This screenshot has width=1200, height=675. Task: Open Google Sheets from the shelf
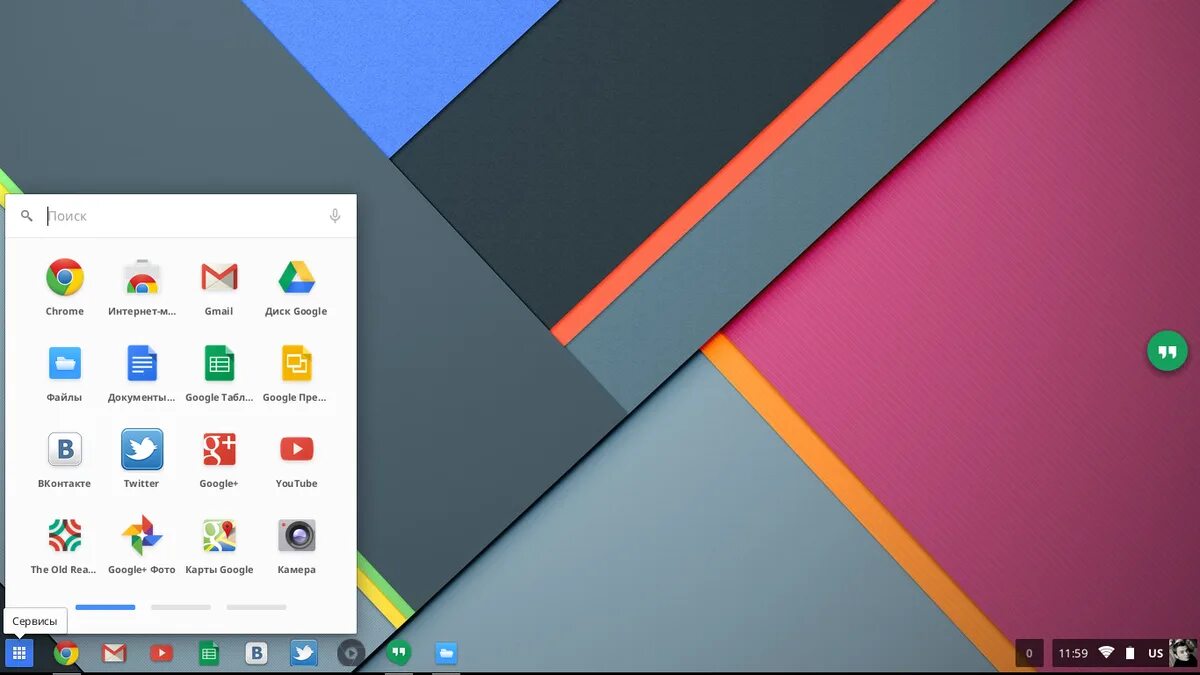pyautogui.click(x=209, y=654)
